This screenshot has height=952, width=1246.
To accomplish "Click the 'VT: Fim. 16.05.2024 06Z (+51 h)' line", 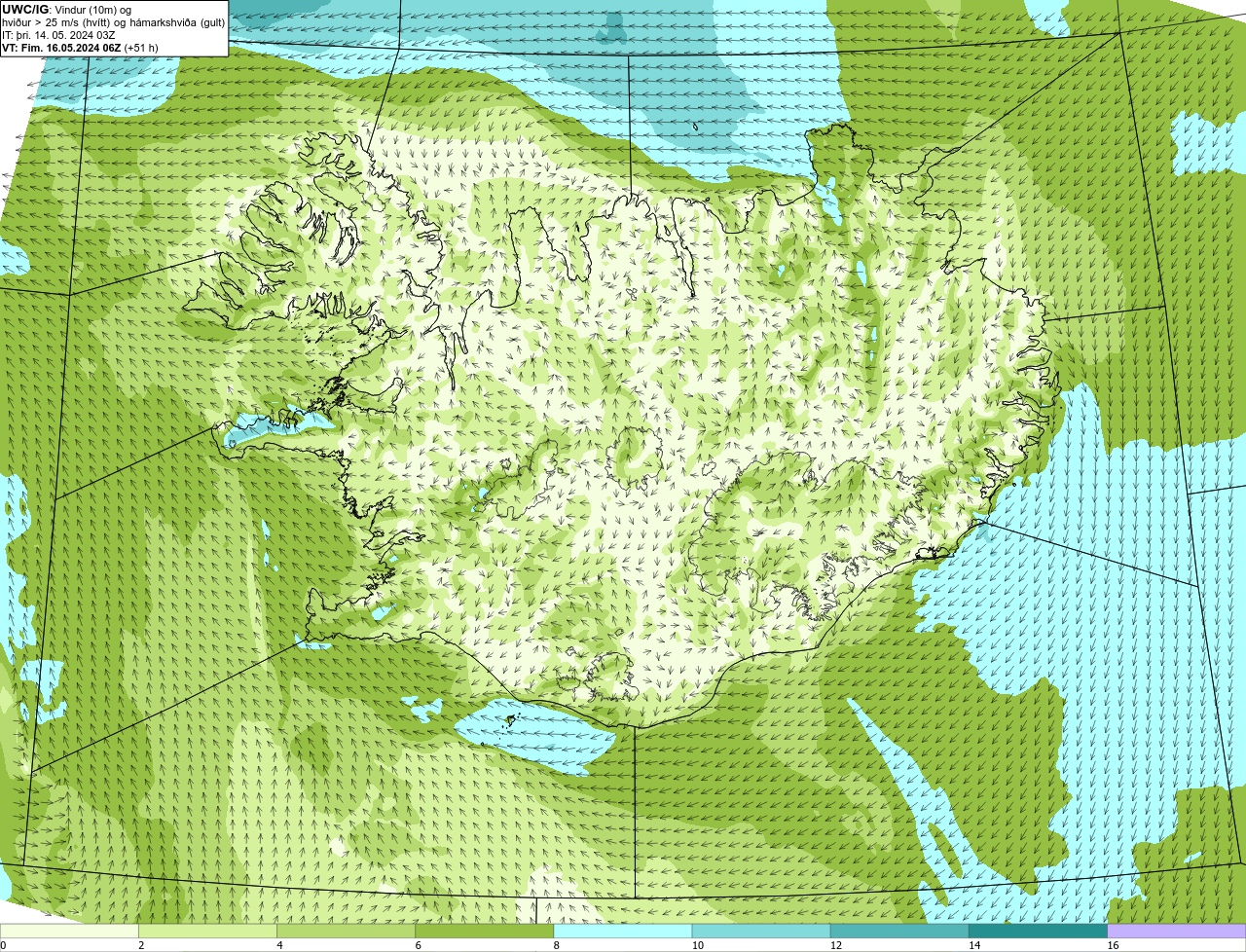I will 80,47.
